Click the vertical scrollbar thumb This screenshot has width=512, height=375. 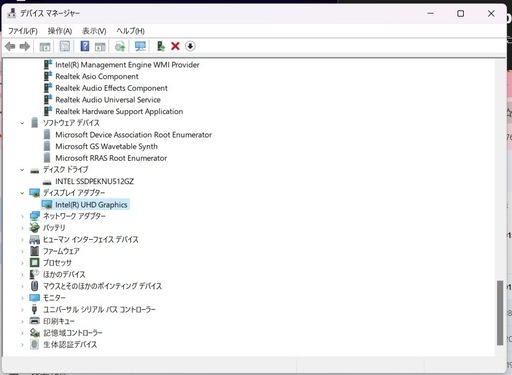point(500,313)
